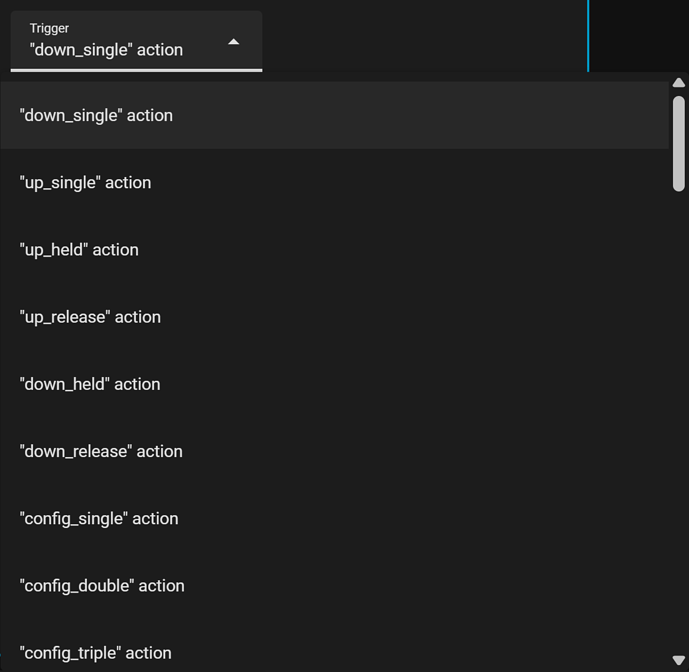Select the highlighted "down_single" action option

pos(96,116)
